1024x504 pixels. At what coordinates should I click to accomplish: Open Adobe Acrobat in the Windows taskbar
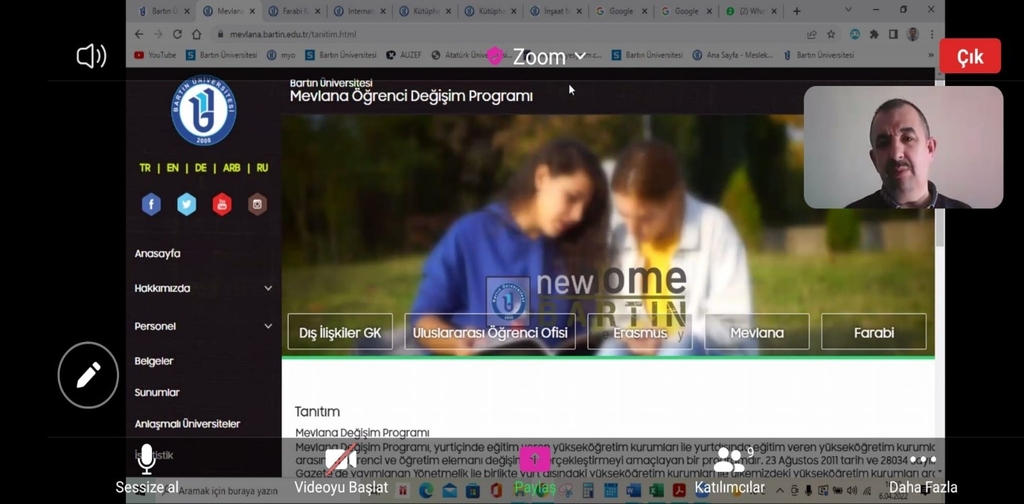point(679,490)
